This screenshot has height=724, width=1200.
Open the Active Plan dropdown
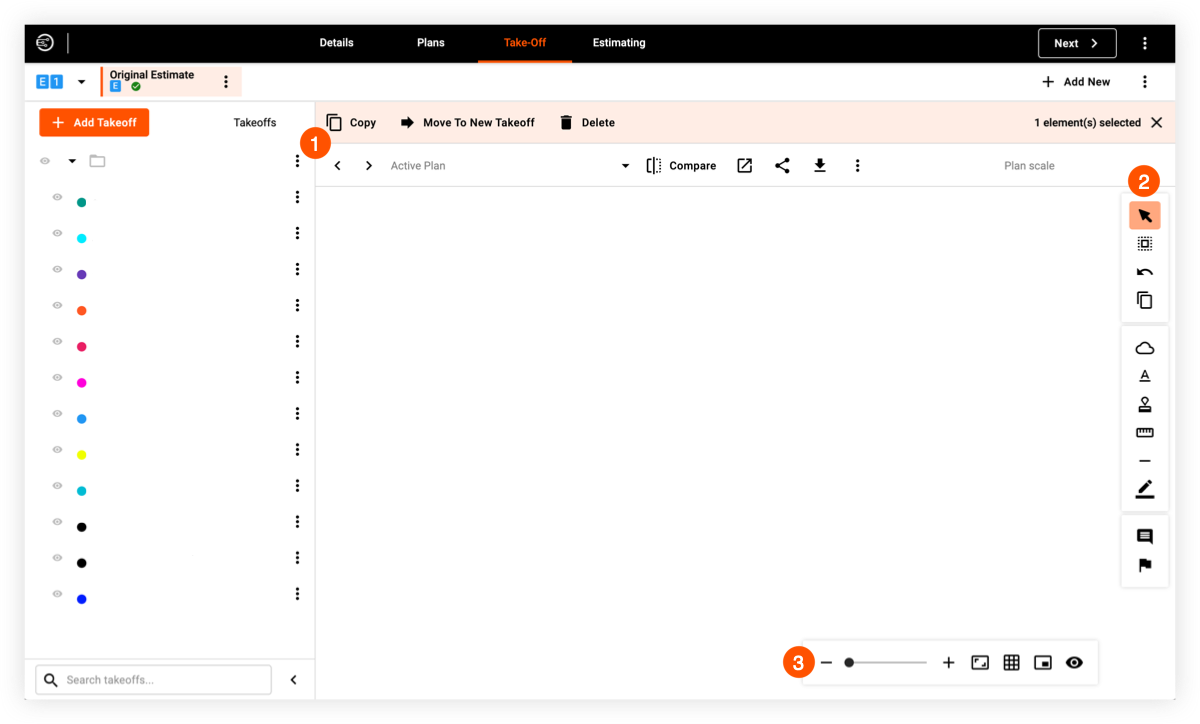[626, 165]
